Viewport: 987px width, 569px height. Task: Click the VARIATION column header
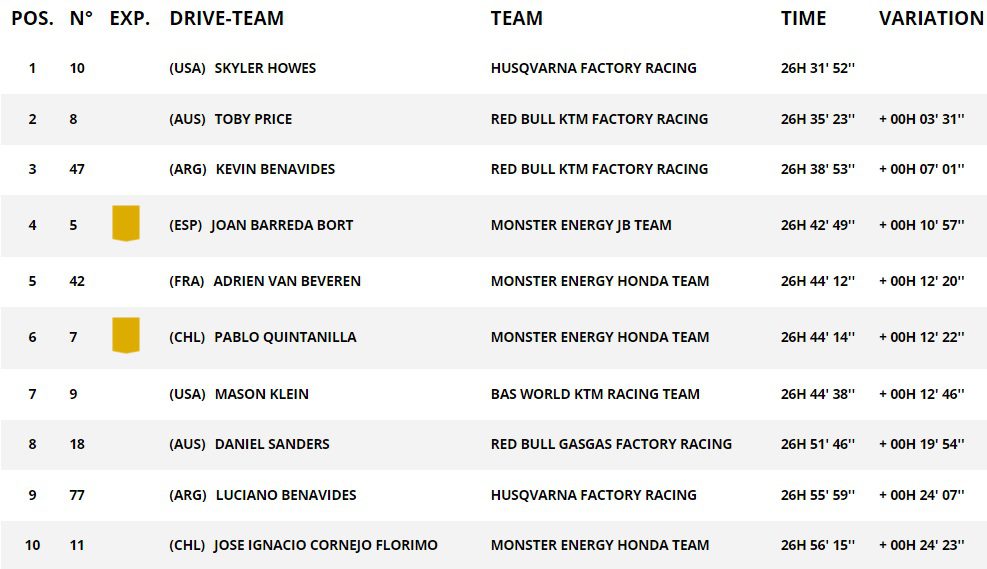[x=931, y=18]
